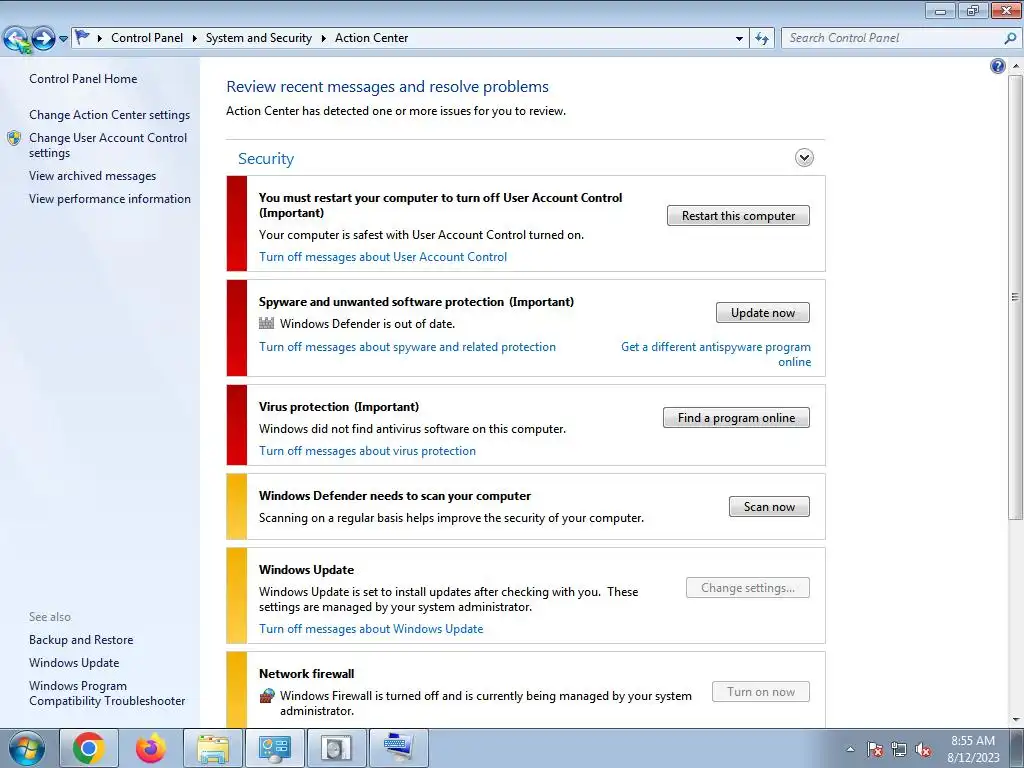Screen dimensions: 1024x768
Task: Expand the arrow before Control Panel breadcrumb
Action: [x=100, y=39]
